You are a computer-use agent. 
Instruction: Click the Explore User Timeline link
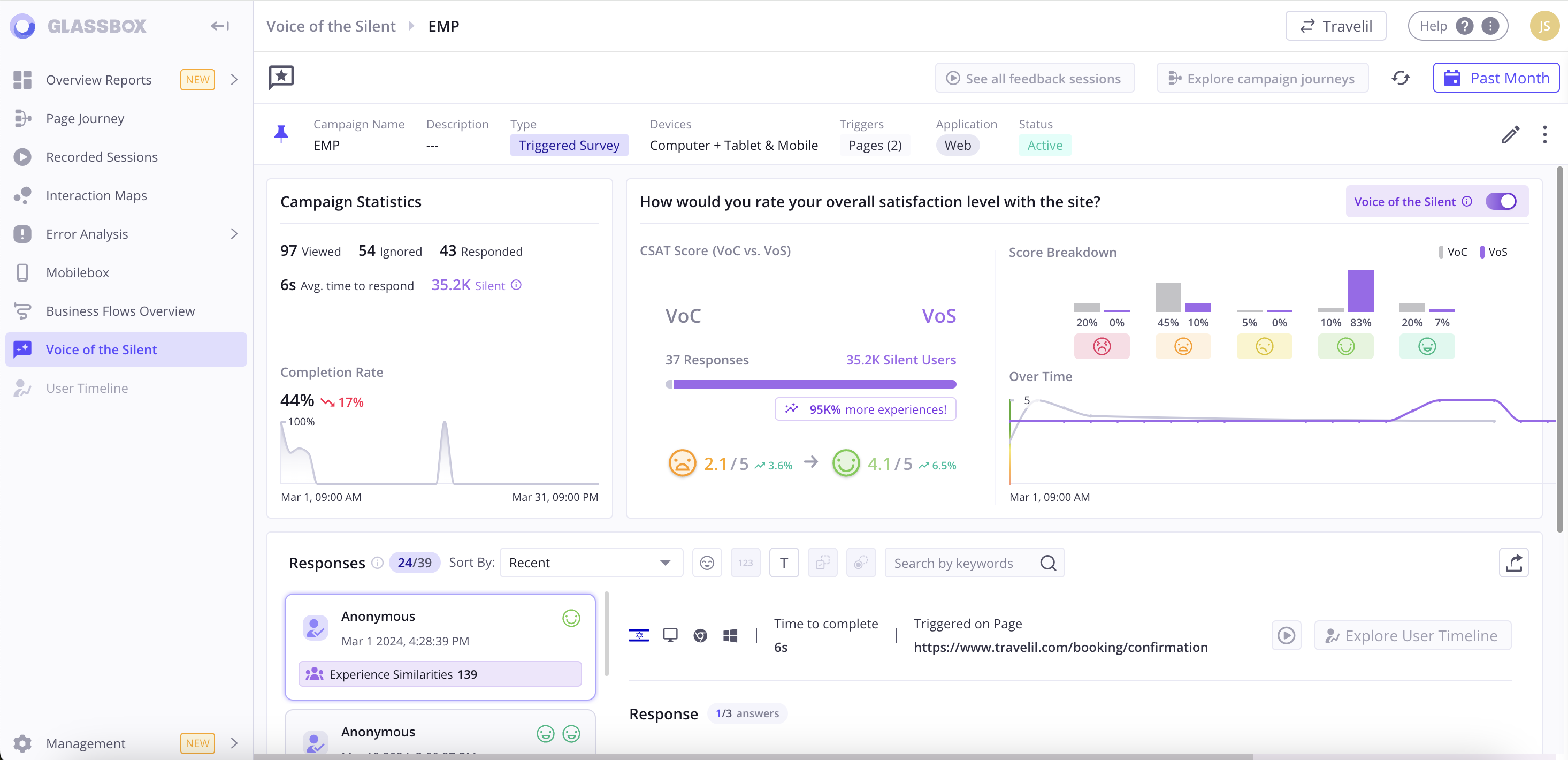[1413, 635]
